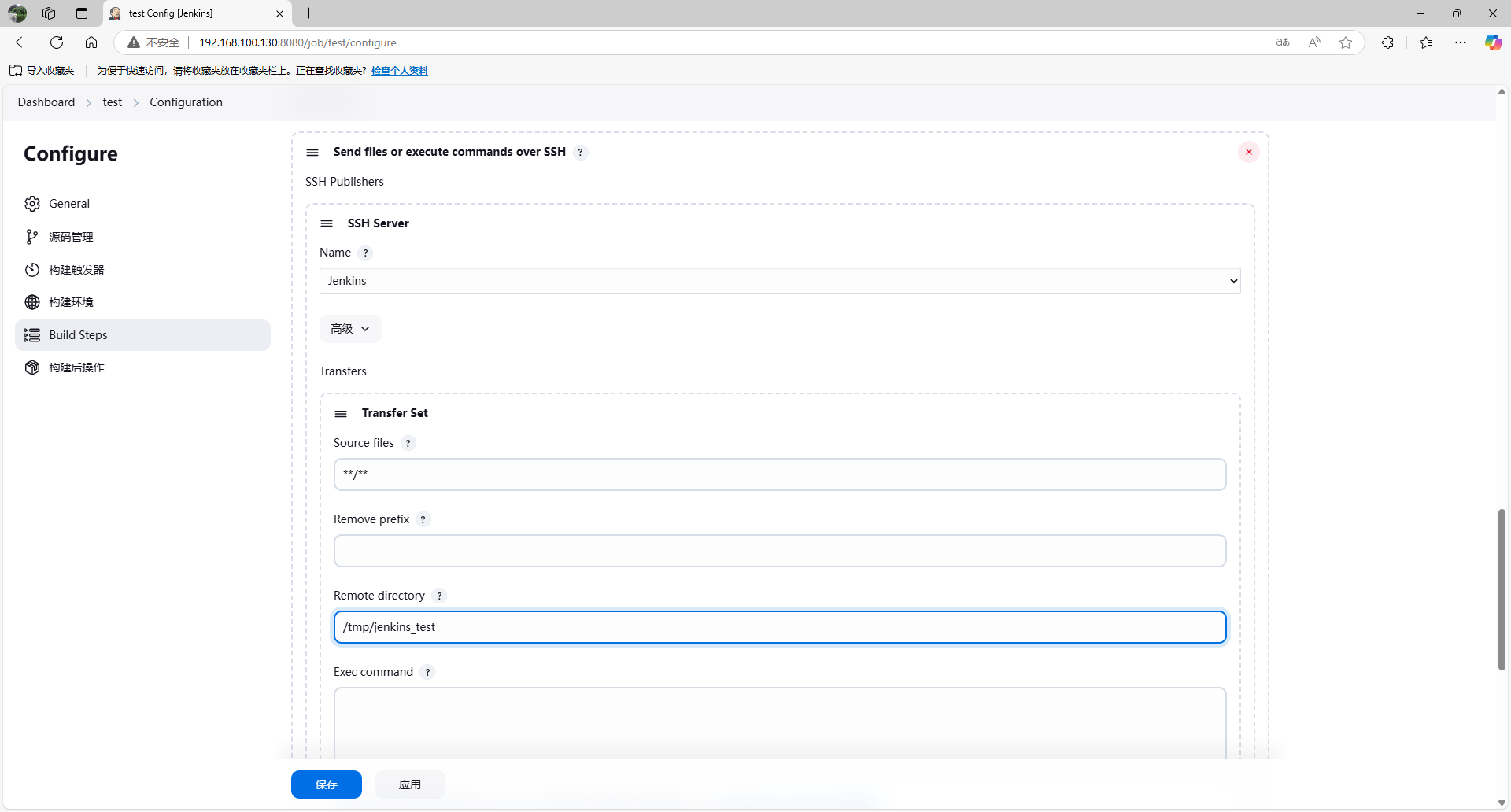Screen dimensions: 1511x812
Task: Click the red delete build step icon
Action: pos(1248,152)
